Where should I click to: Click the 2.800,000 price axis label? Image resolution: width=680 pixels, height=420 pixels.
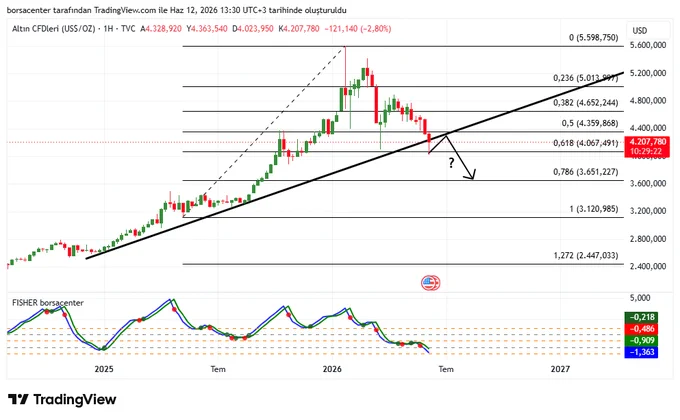click(x=648, y=239)
